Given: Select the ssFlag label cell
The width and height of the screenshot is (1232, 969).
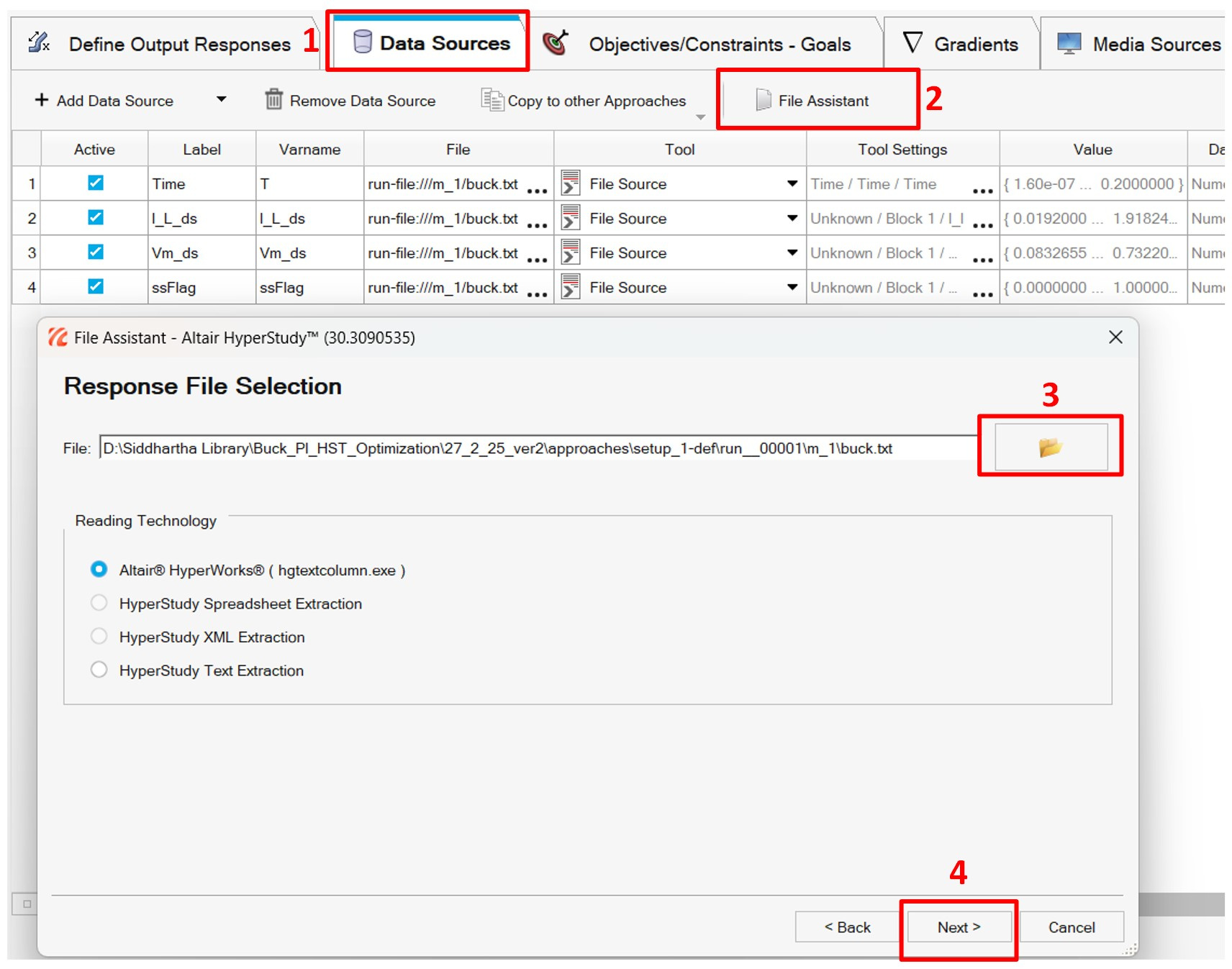Looking at the screenshot, I should (x=201, y=287).
